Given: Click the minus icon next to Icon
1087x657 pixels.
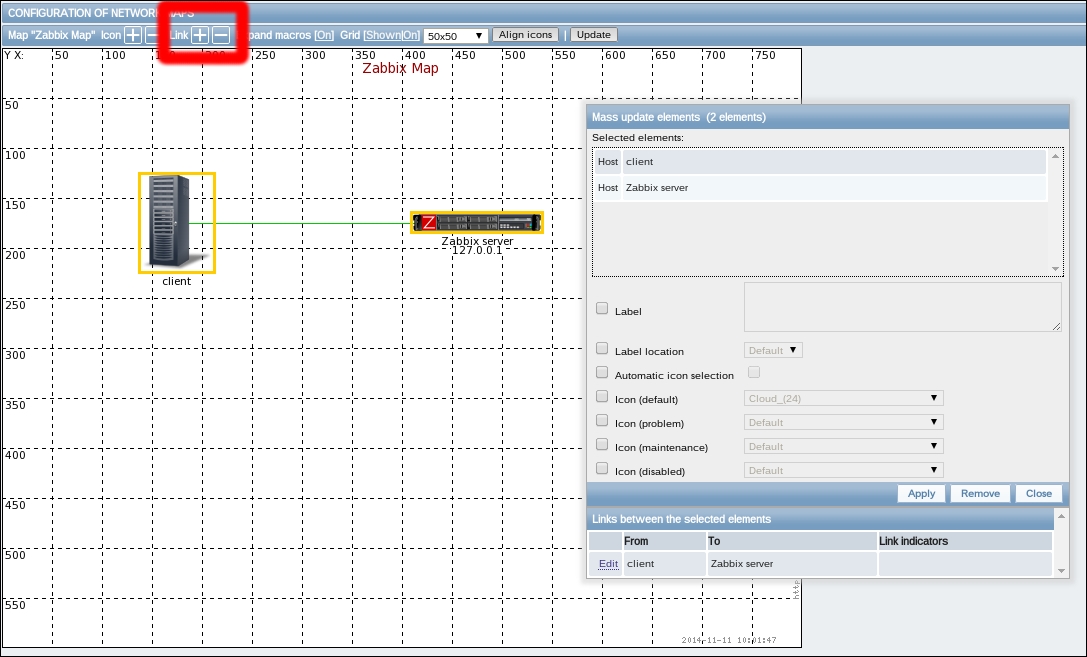Looking at the screenshot, I should (152, 35).
